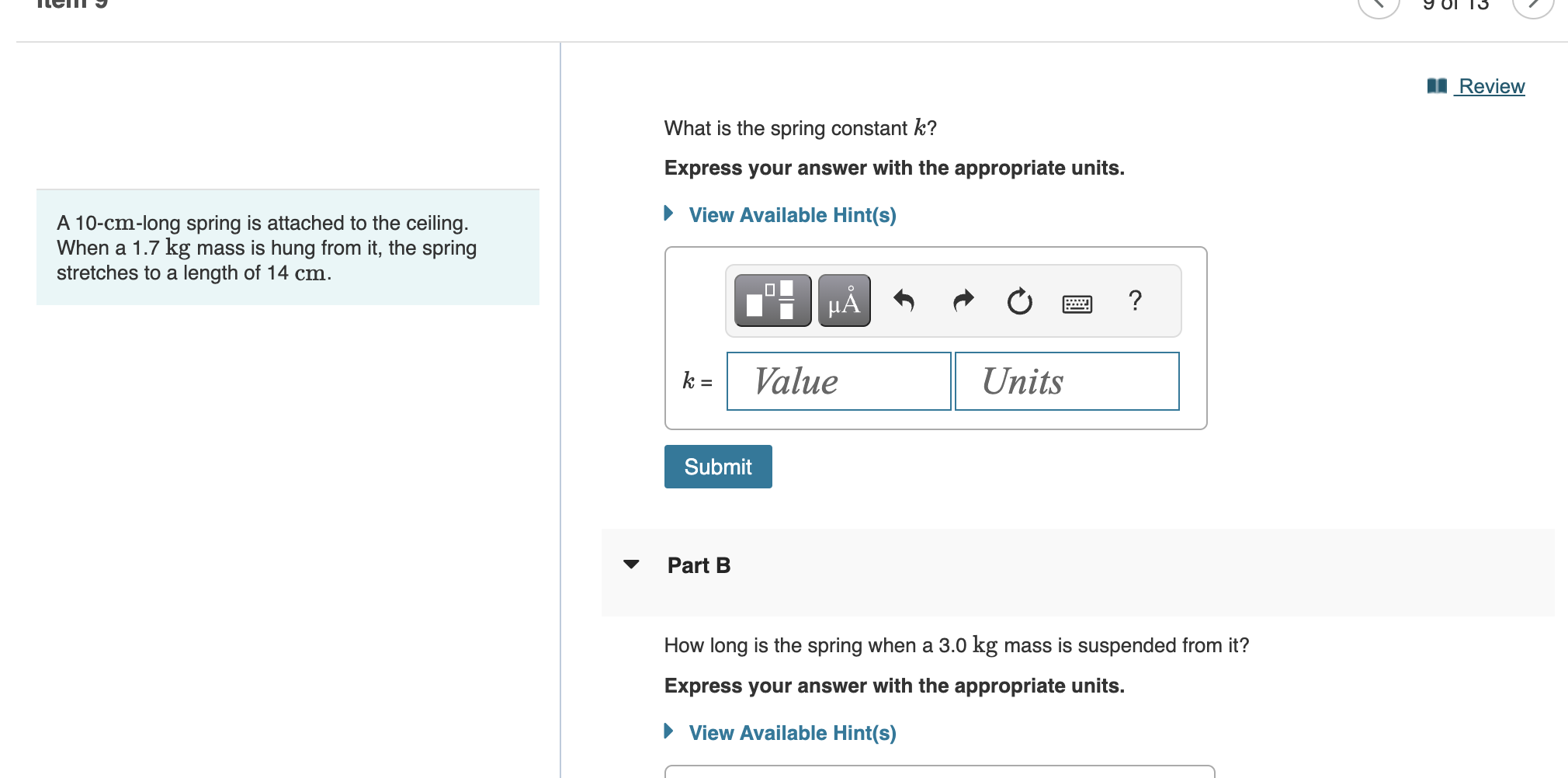This screenshot has width=1568, height=778.
Task: Select the μÅ units insertion icon
Action: [x=844, y=301]
